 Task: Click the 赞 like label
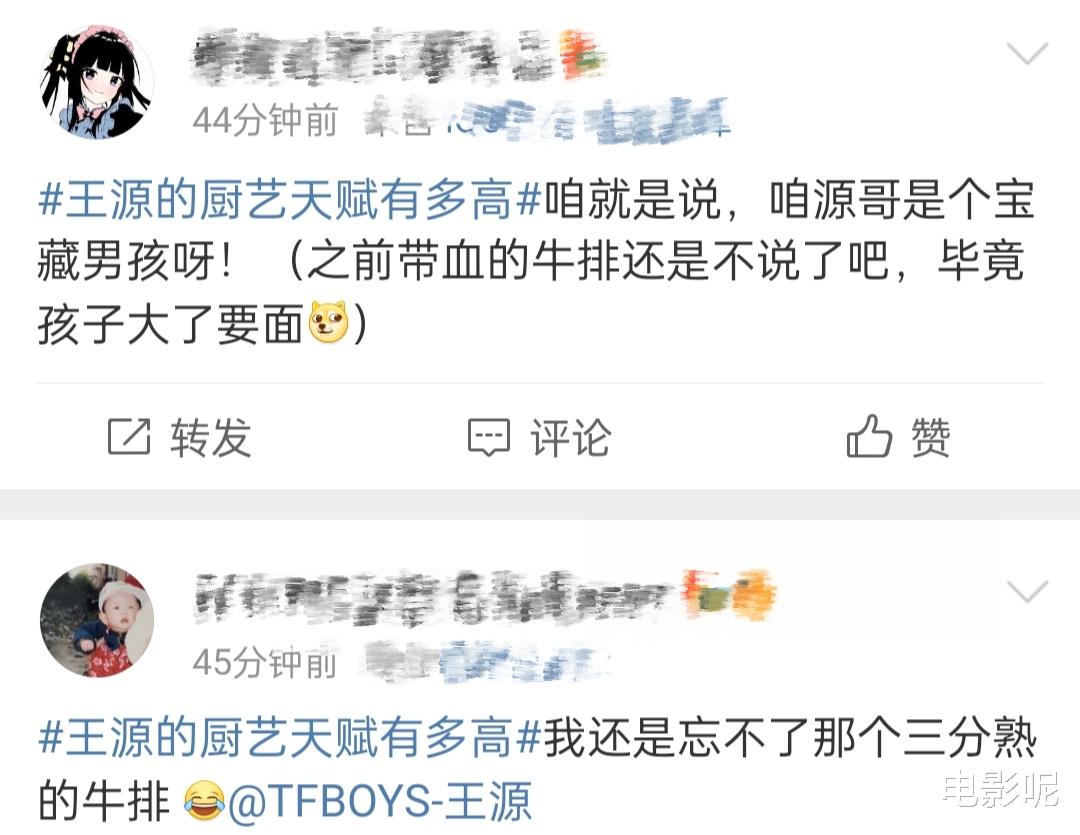[931, 437]
